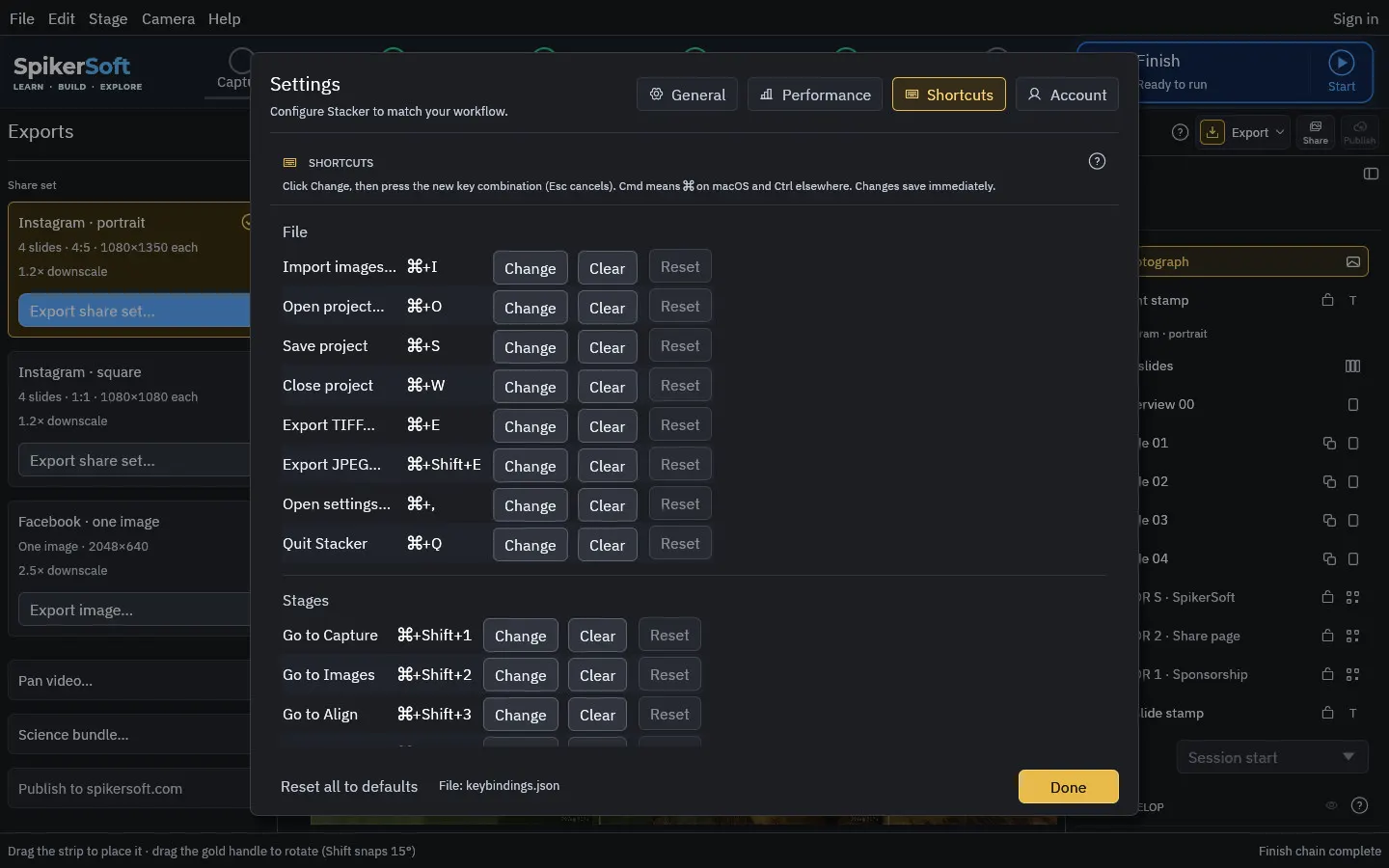Click the duplicate icon in the 03 row
Image resolution: width=1389 pixels, height=868 pixels.
pos(1329,520)
